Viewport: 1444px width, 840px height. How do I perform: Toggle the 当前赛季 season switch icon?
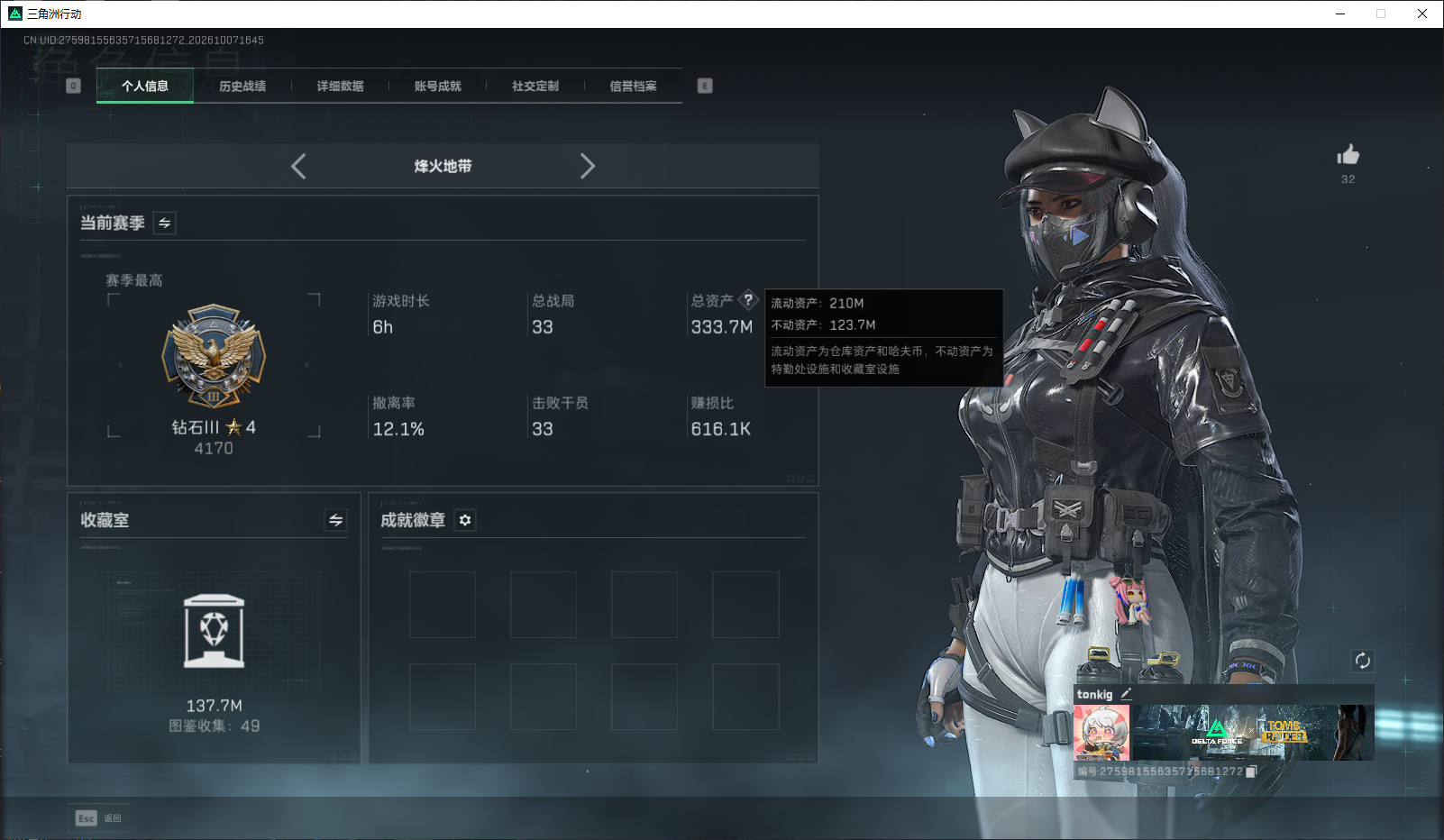pos(165,223)
